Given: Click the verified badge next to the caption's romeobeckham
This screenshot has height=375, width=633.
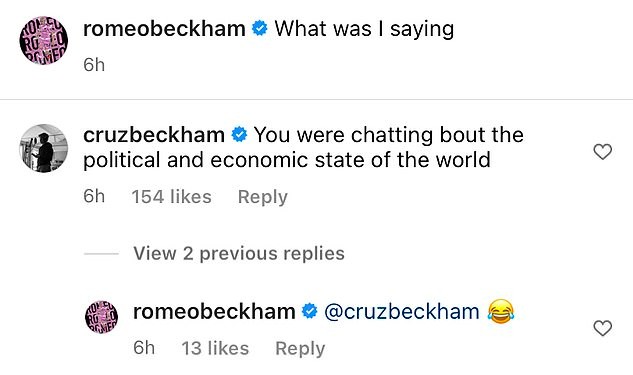Looking at the screenshot, I should point(260,28).
